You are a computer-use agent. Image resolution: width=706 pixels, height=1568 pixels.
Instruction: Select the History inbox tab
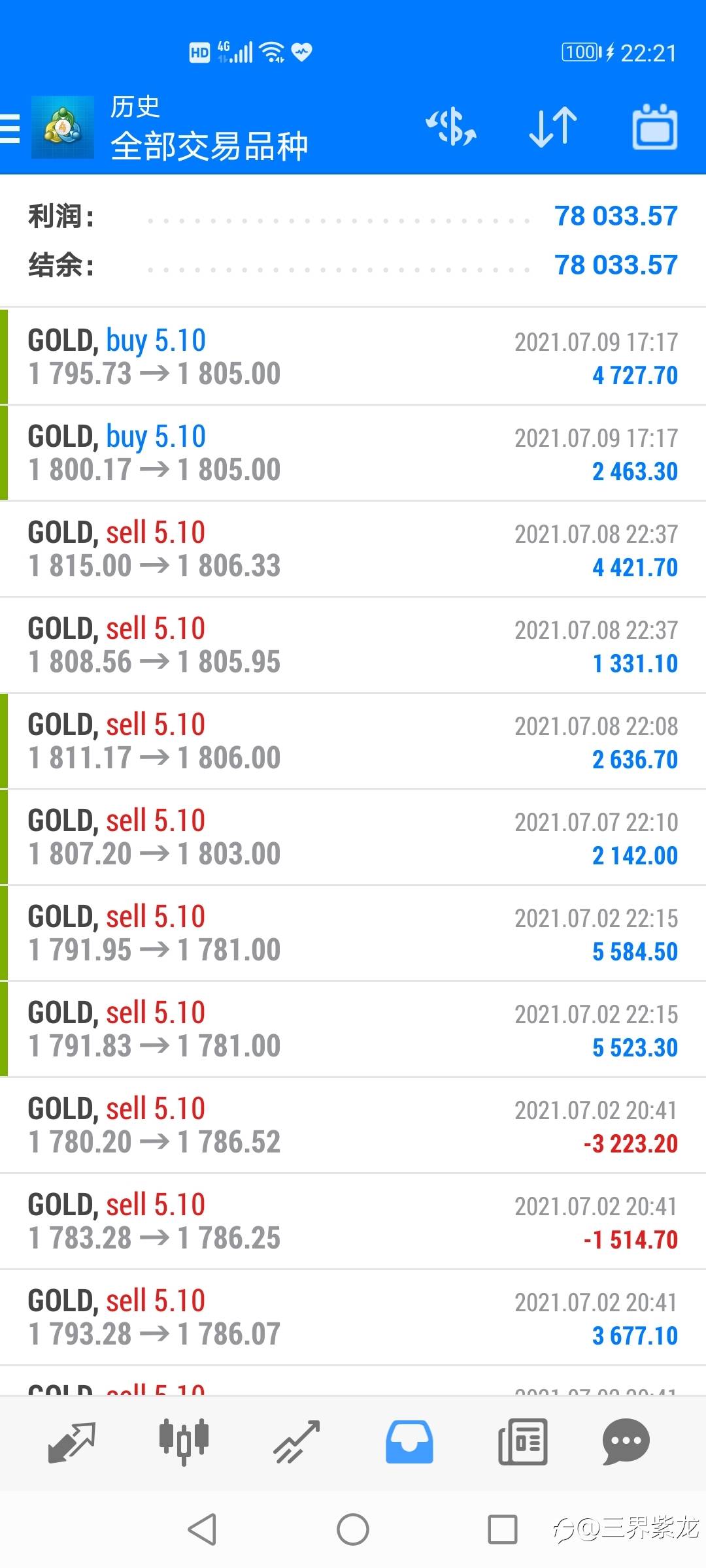[409, 1442]
